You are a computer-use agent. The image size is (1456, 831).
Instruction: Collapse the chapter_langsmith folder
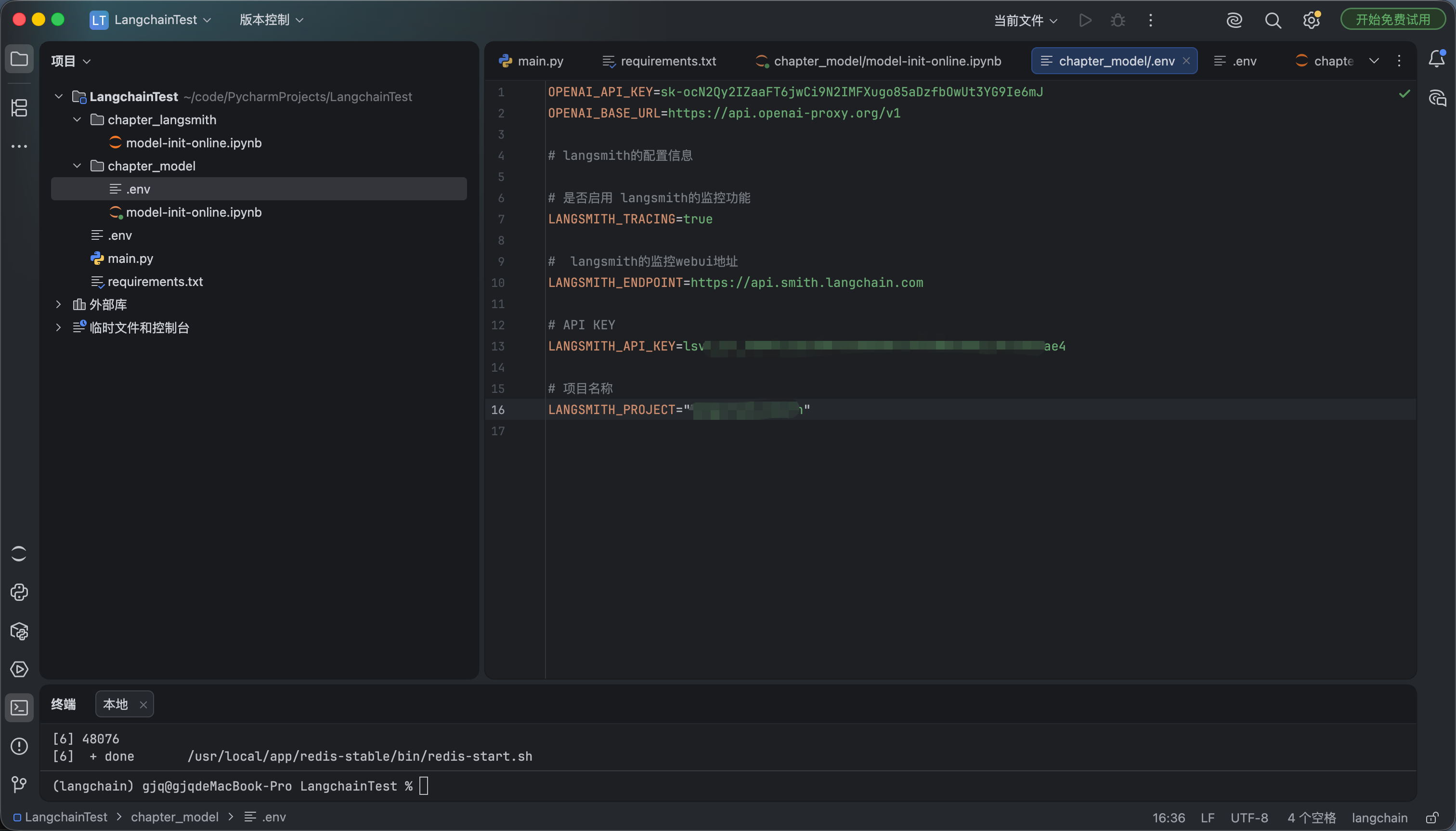pyautogui.click(x=77, y=119)
